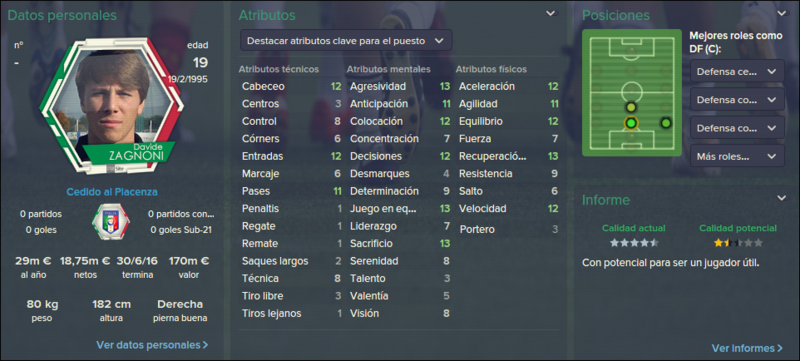This screenshot has width=800, height=361.
Task: Click the Cedido al Piacenza link
Action: click(112, 192)
